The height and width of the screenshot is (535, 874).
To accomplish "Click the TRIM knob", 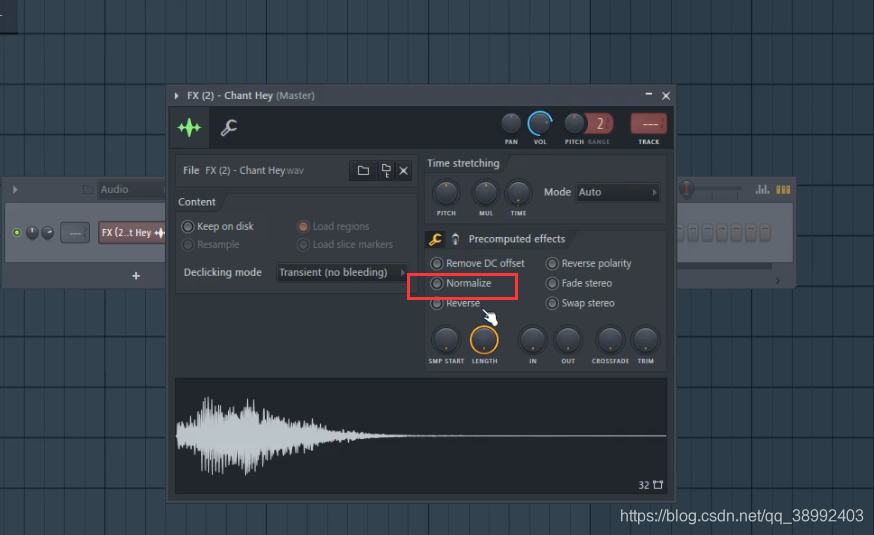I will [x=645, y=340].
